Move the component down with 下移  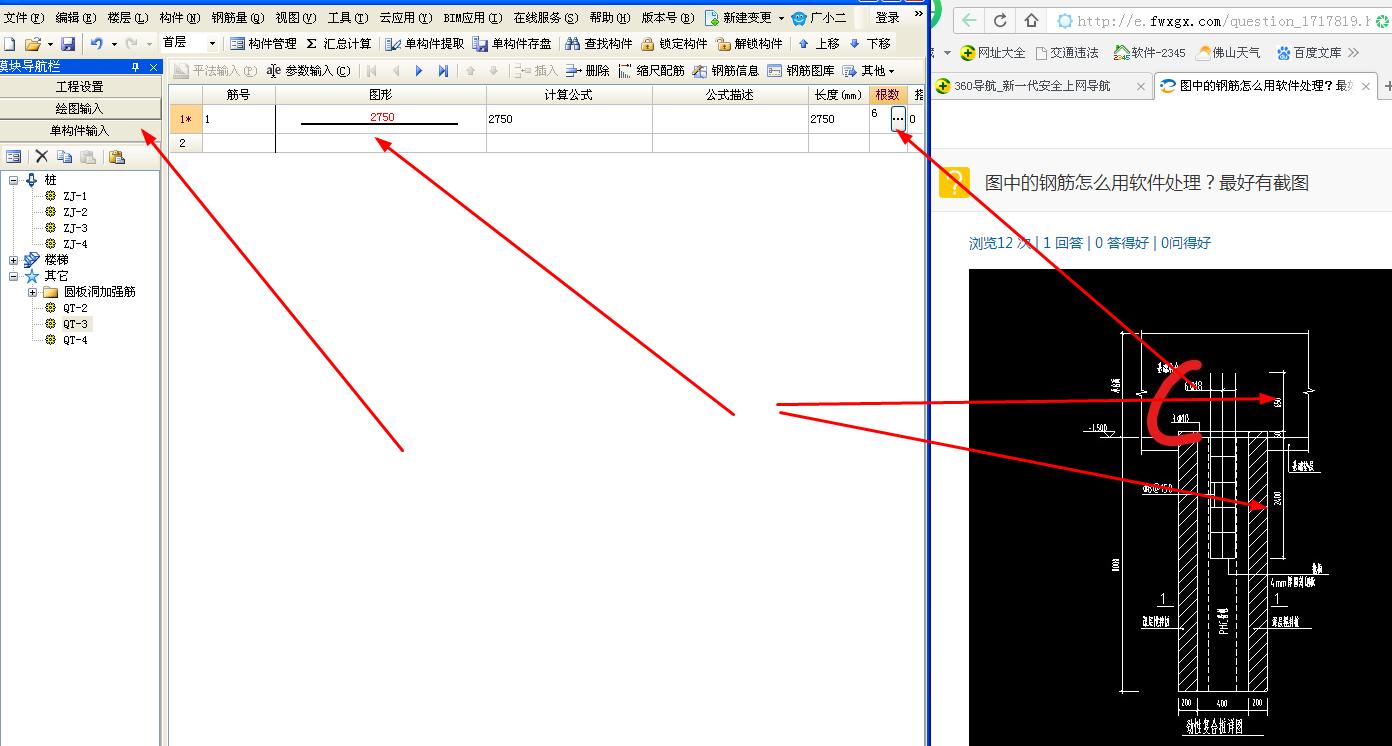tap(869, 44)
